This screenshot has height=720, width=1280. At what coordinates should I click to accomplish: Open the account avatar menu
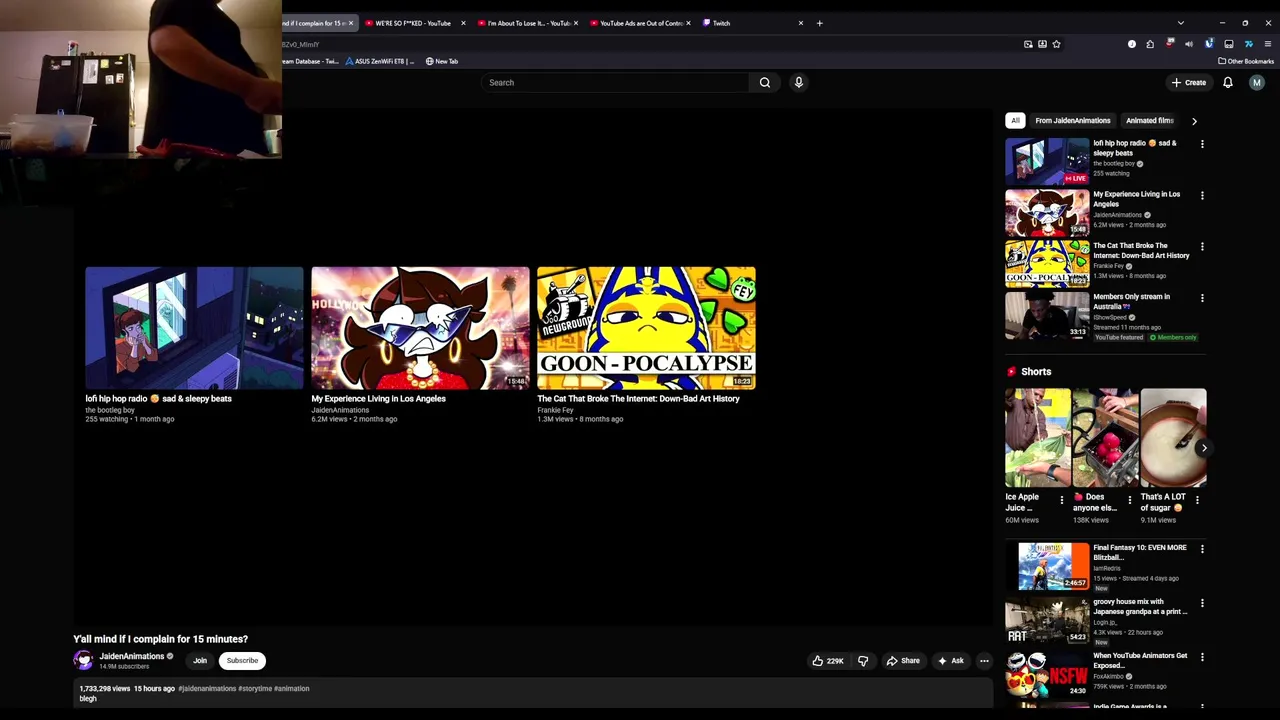(x=1257, y=82)
